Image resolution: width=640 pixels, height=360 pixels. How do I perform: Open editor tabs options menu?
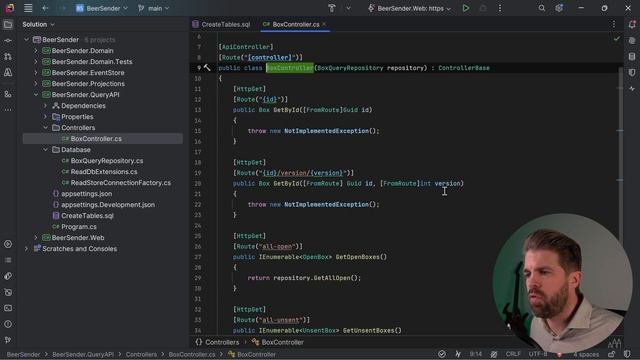pyautogui.click(x=613, y=24)
